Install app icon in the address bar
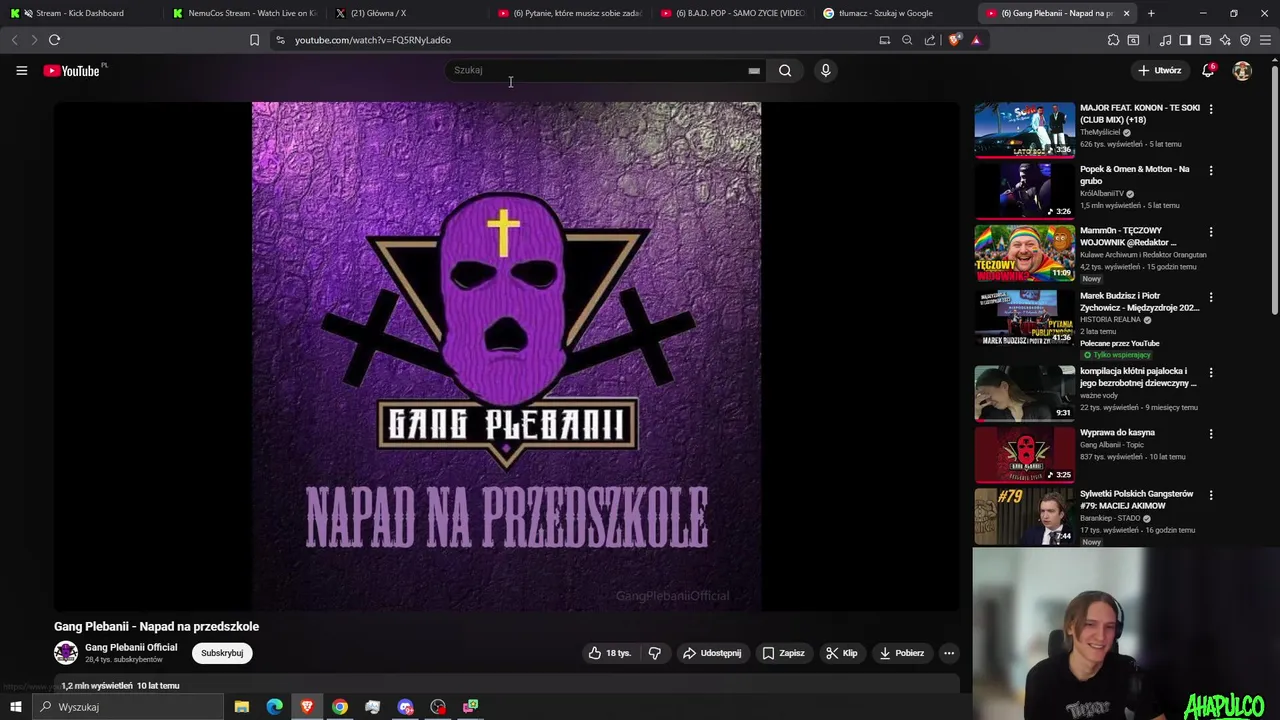This screenshot has height=720, width=1280. pos(884,40)
